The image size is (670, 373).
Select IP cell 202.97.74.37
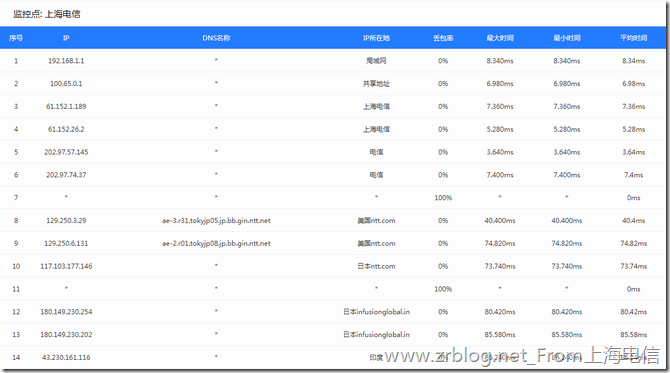(x=66, y=175)
